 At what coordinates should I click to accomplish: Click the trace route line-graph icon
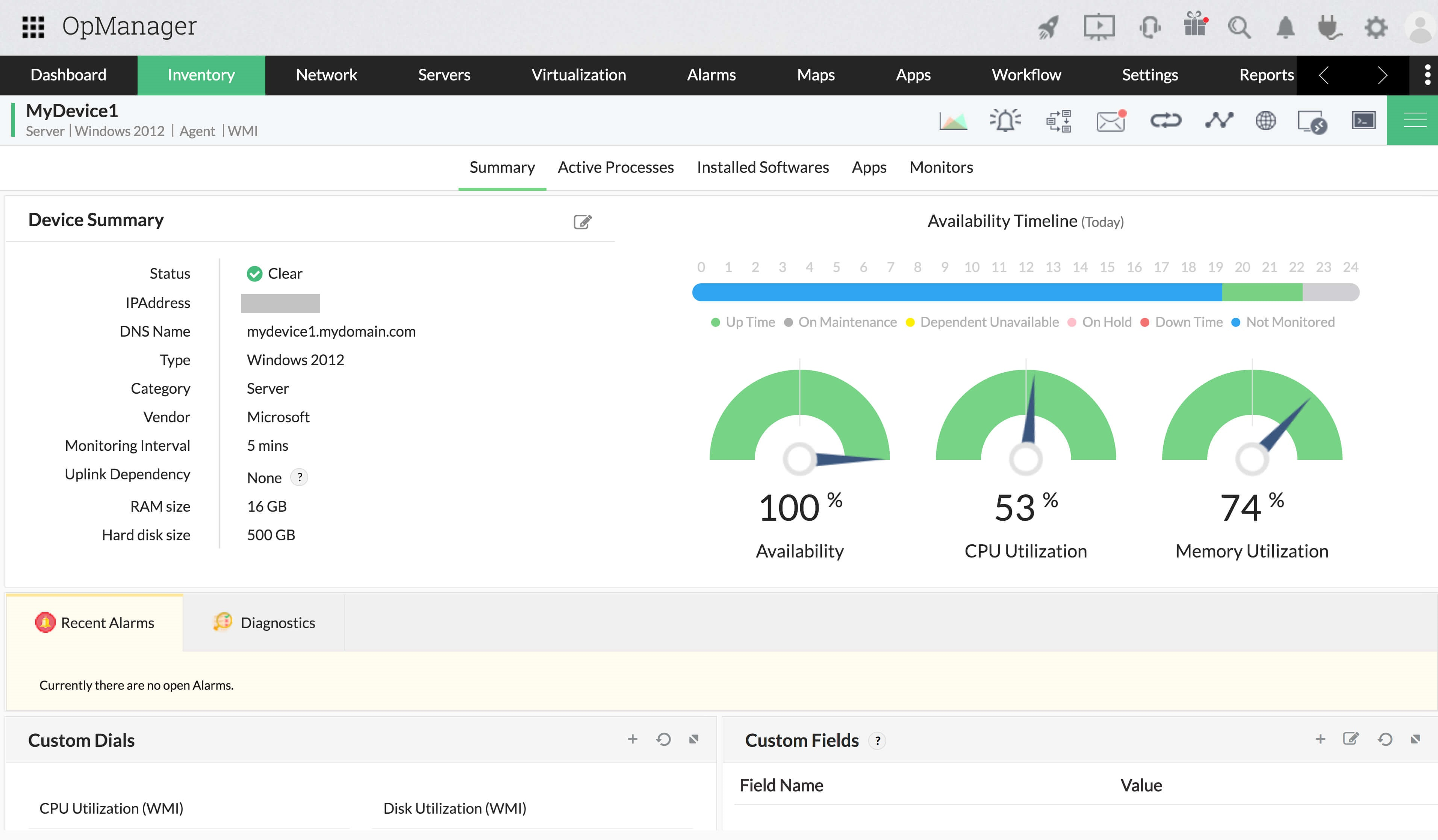coord(1219,120)
